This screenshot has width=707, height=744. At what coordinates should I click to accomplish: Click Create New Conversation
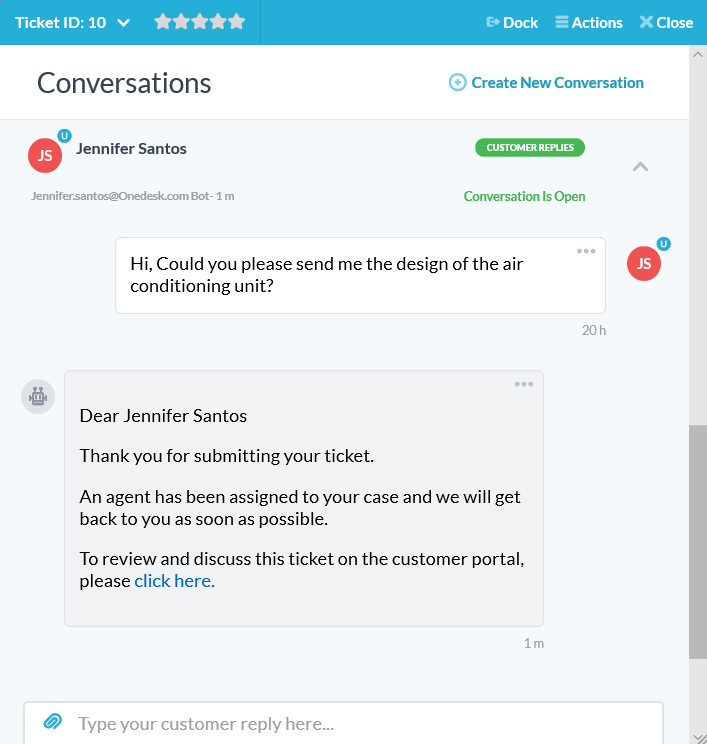(x=557, y=83)
